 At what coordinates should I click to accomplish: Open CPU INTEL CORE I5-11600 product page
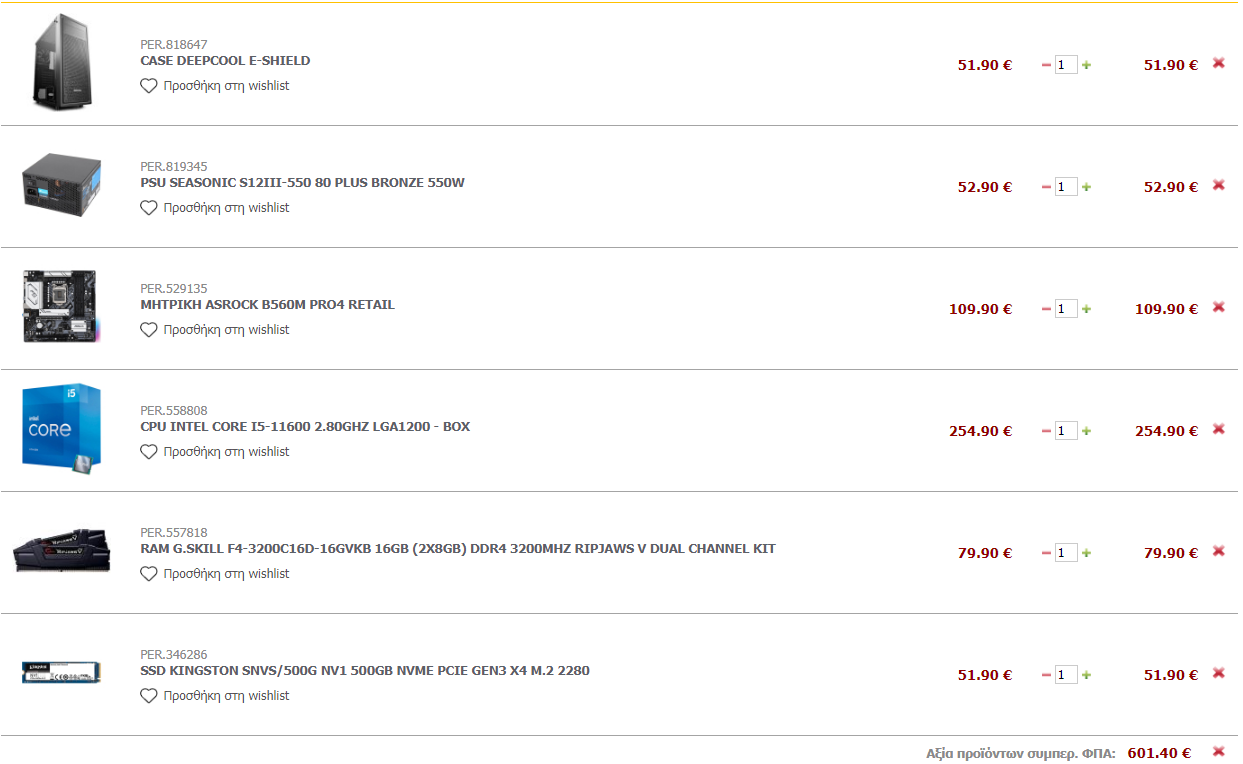click(x=305, y=427)
